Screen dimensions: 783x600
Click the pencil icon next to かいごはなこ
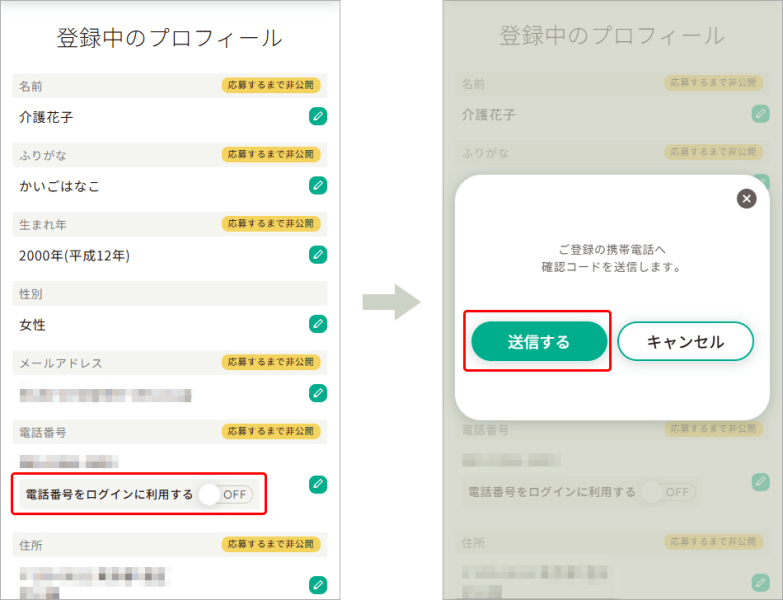pos(318,185)
